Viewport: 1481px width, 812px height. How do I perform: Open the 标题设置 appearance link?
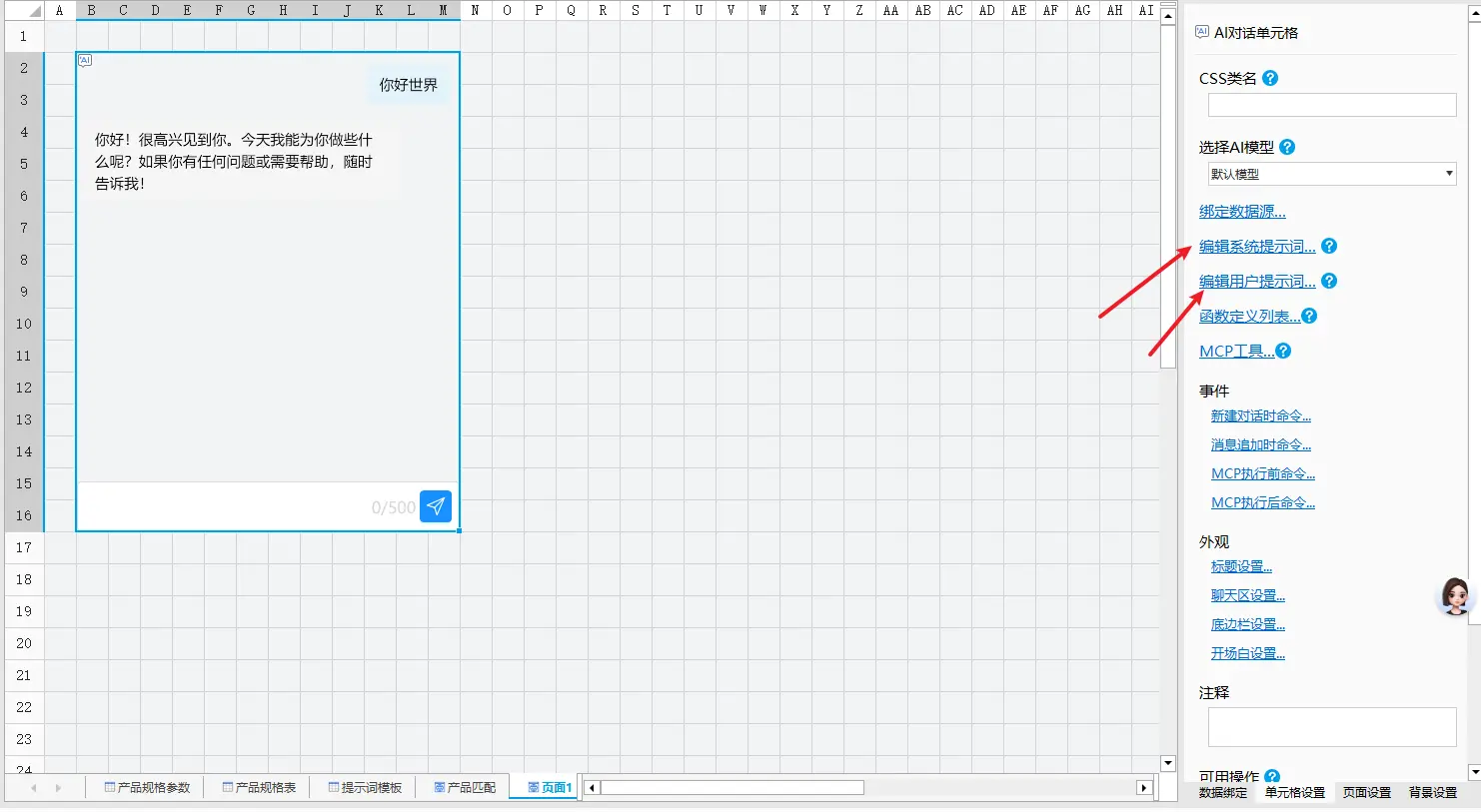(1241, 566)
